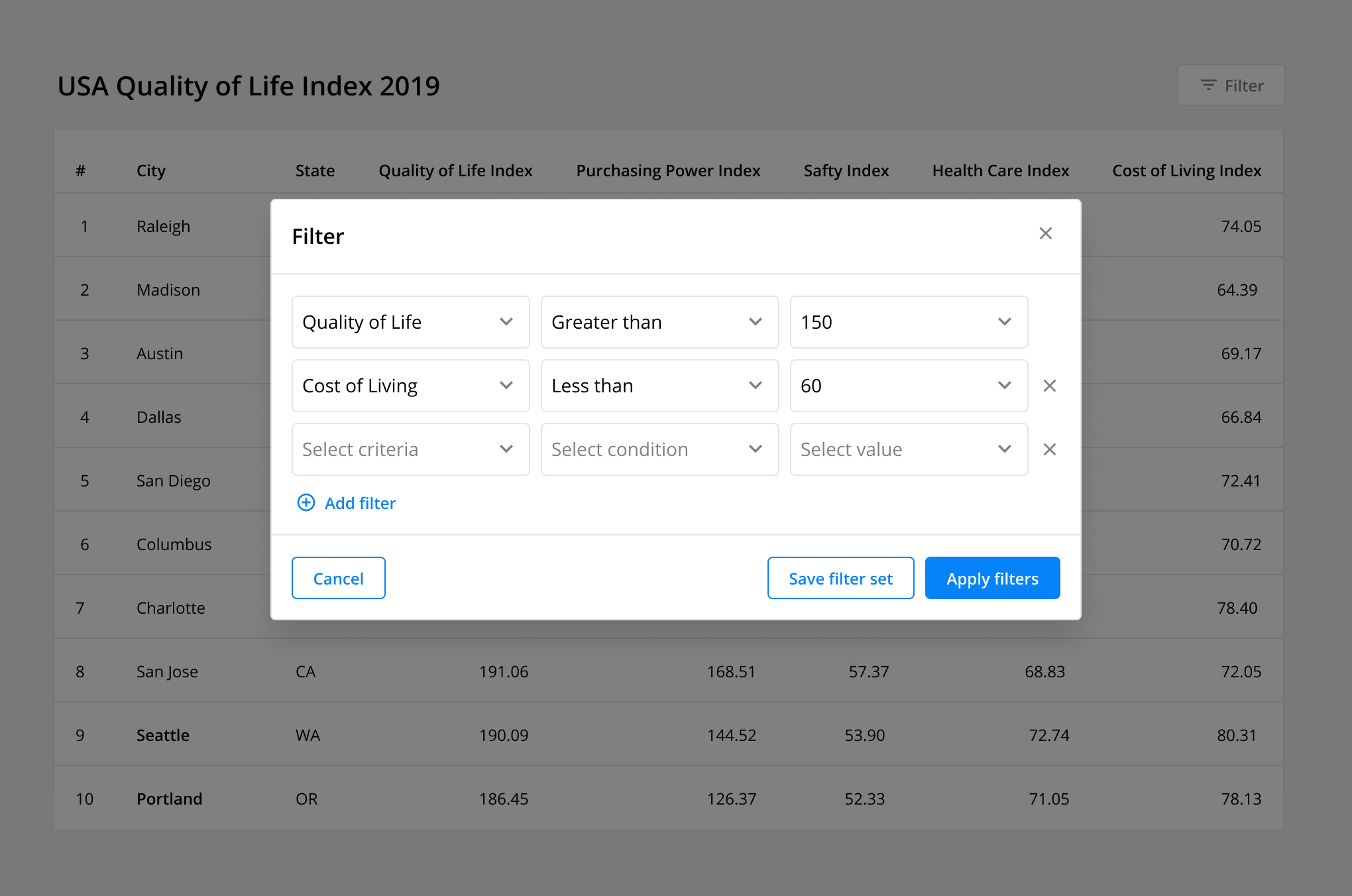This screenshot has width=1352, height=896.
Task: Click the Purchasing Power Index column header
Action: tap(668, 170)
